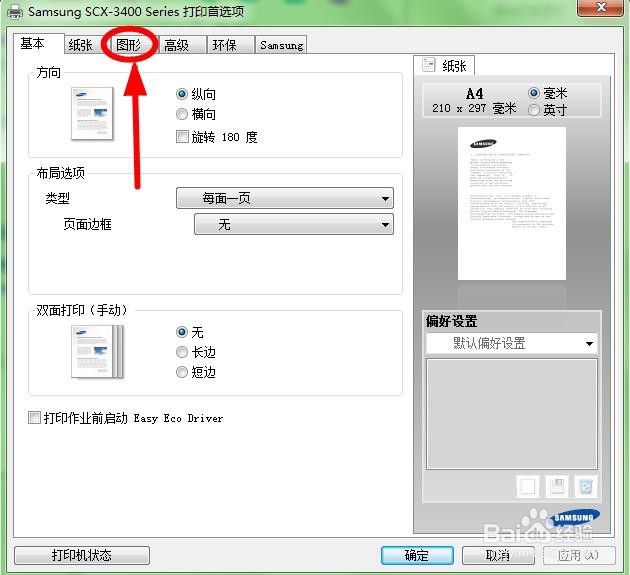Select 英寸 units radio button

click(x=534, y=110)
